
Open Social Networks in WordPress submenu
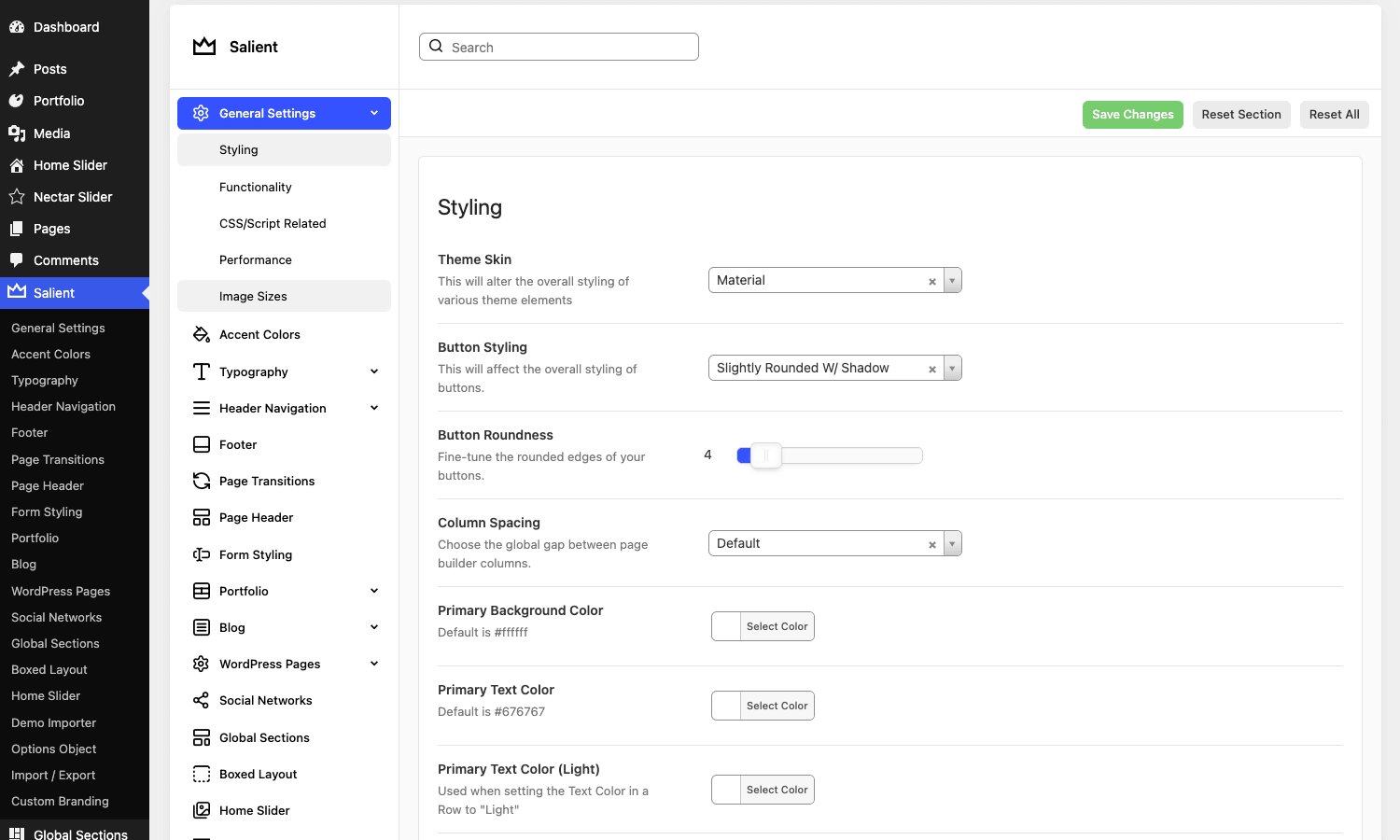point(56,617)
